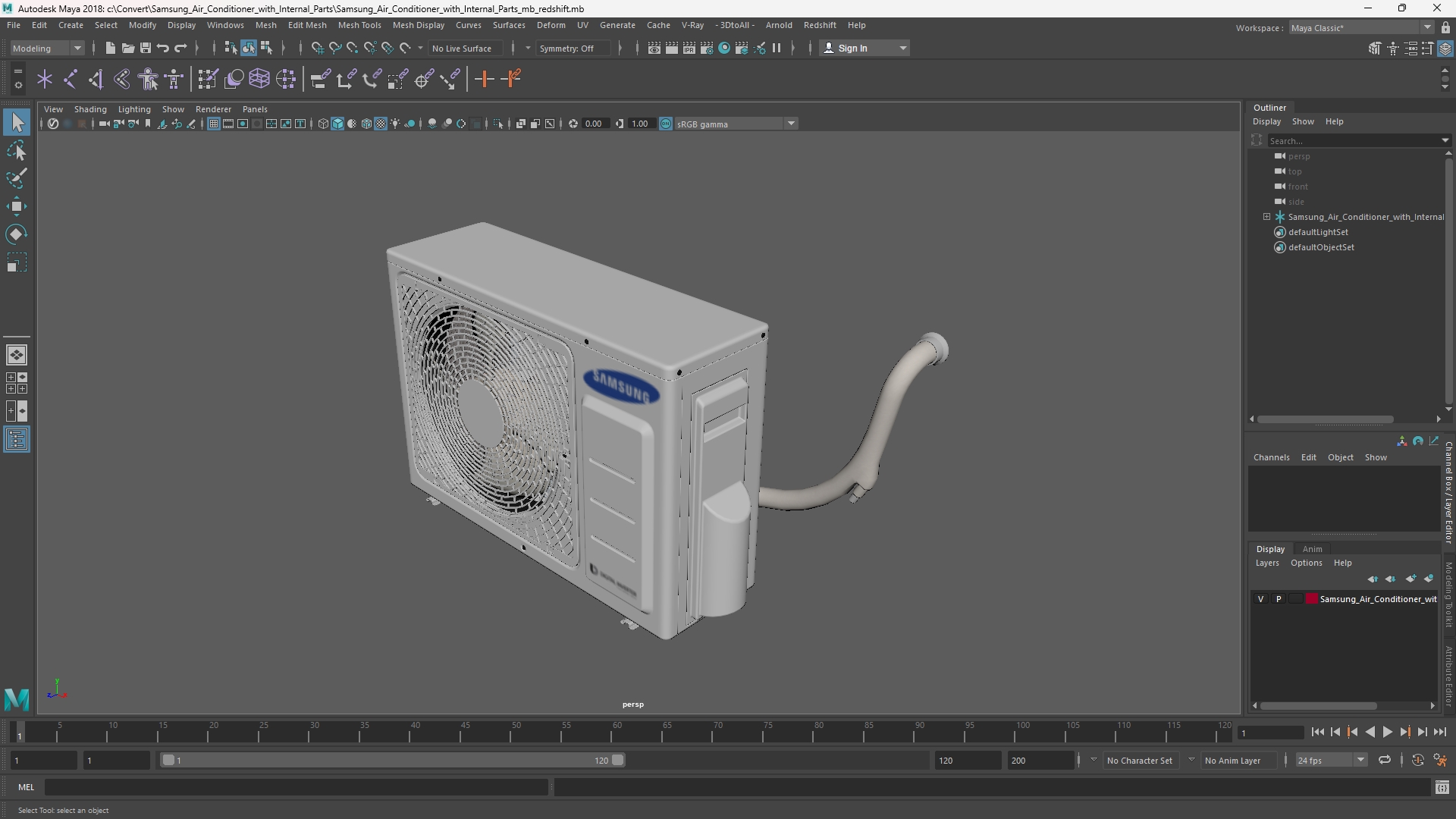Go to start of playback range
Image resolution: width=1456 pixels, height=819 pixels.
(x=1317, y=732)
